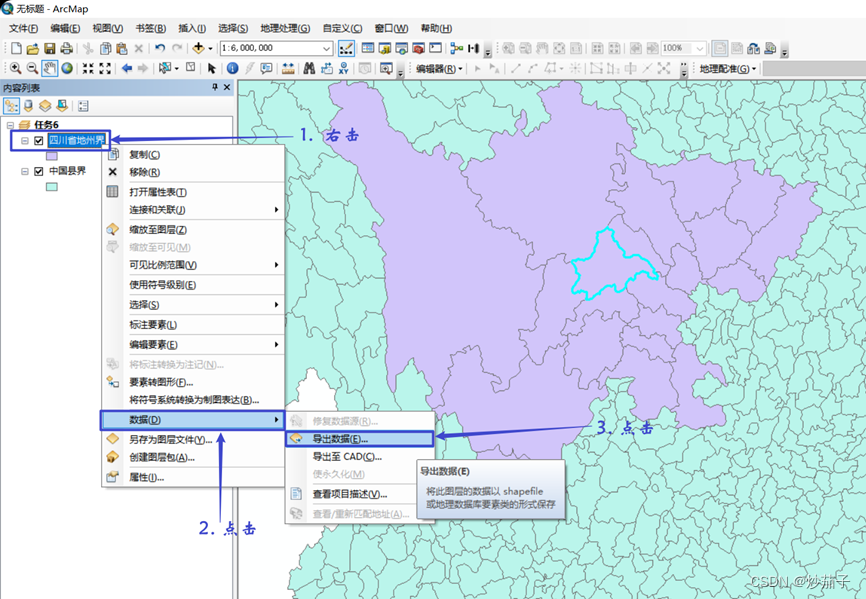
Task: Pin the 内容列表 panel
Action: click(215, 87)
